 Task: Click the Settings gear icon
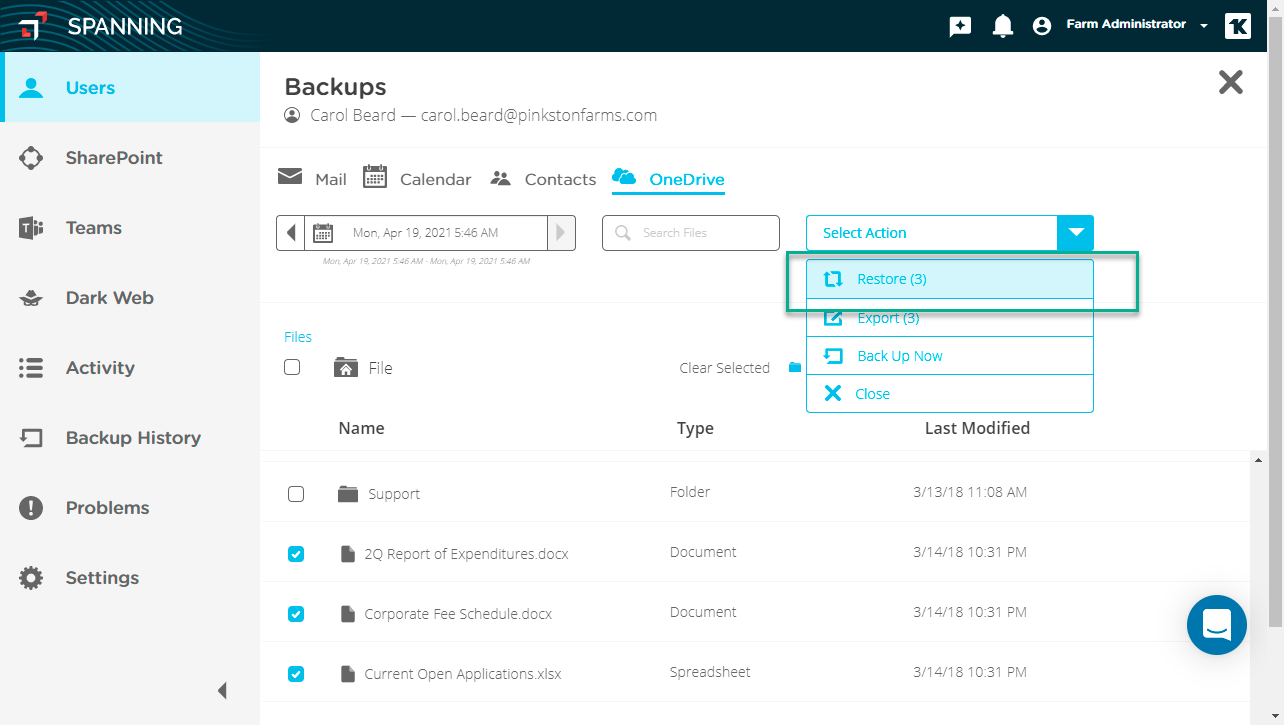pyautogui.click(x=31, y=577)
